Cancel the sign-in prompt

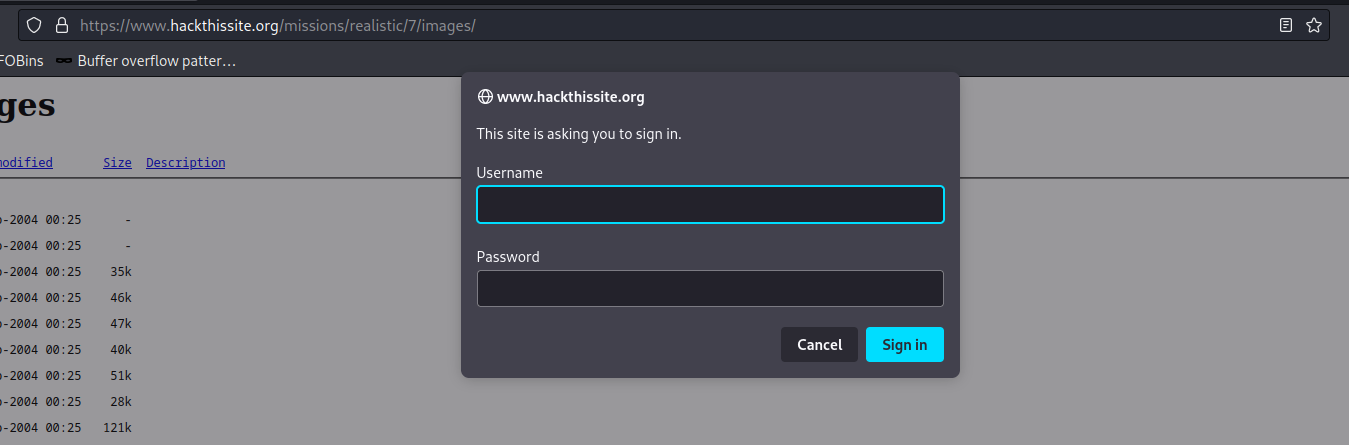click(819, 345)
